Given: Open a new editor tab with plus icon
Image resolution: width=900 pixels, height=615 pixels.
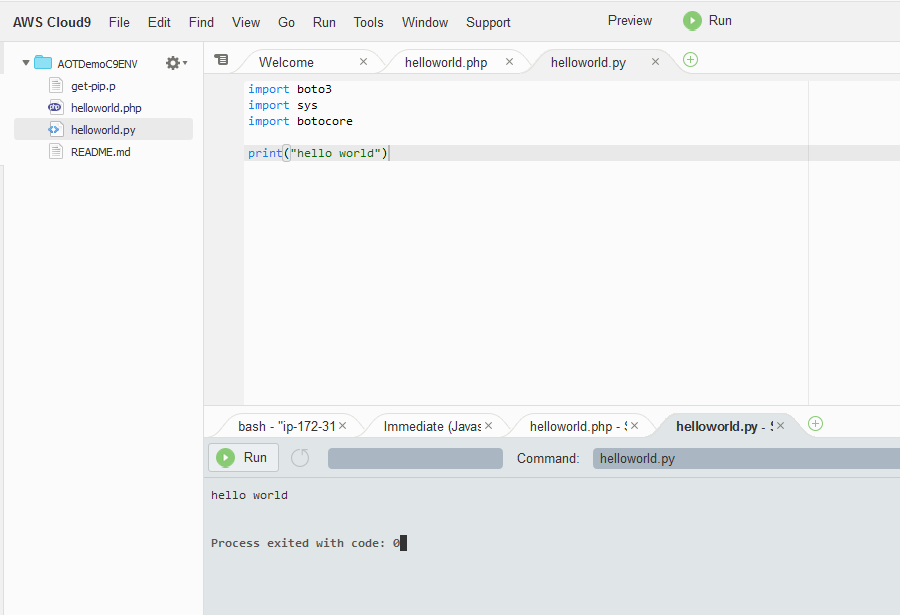Looking at the screenshot, I should click(690, 60).
